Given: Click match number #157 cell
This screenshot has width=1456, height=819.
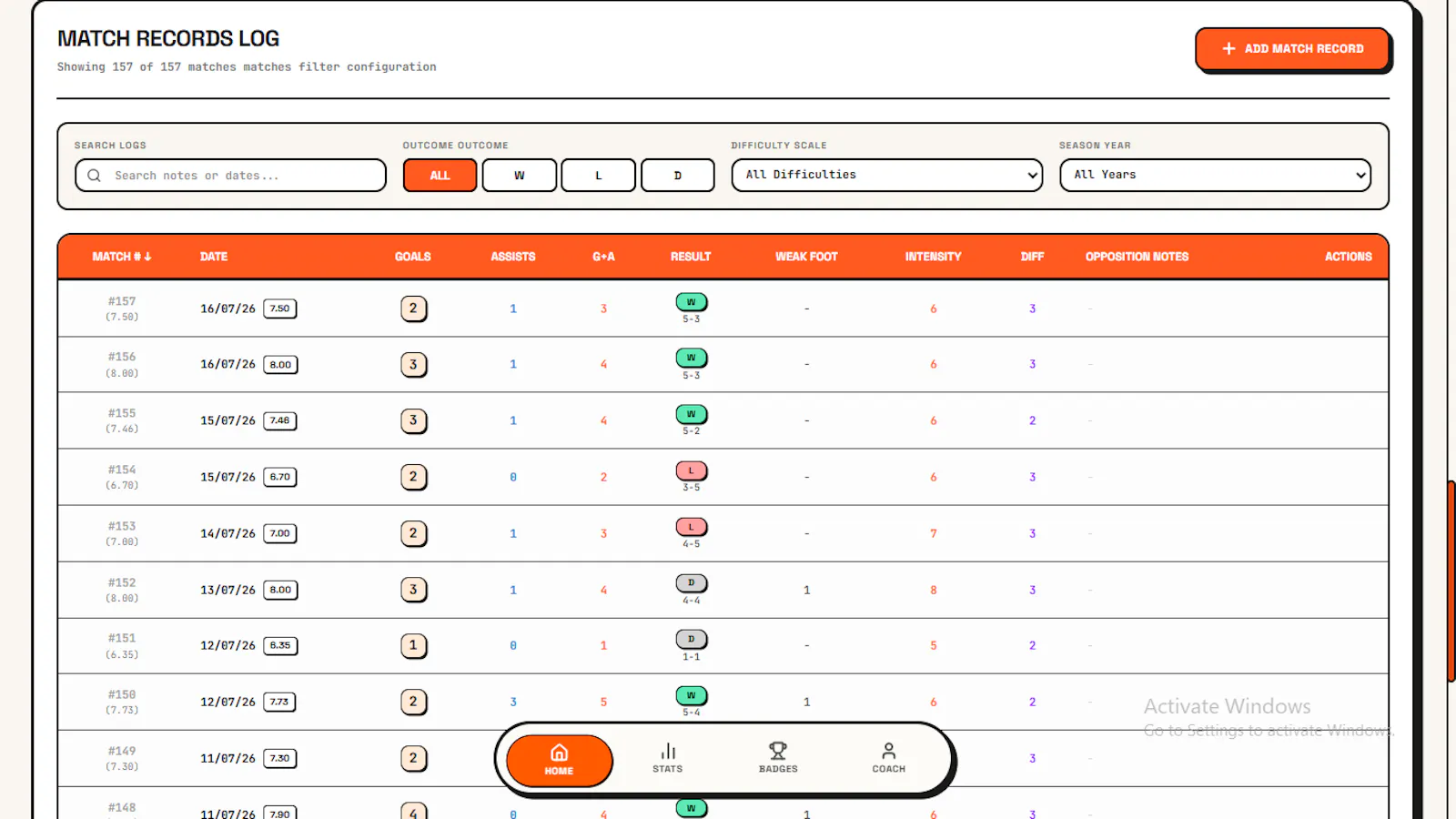Looking at the screenshot, I should pos(122,308).
